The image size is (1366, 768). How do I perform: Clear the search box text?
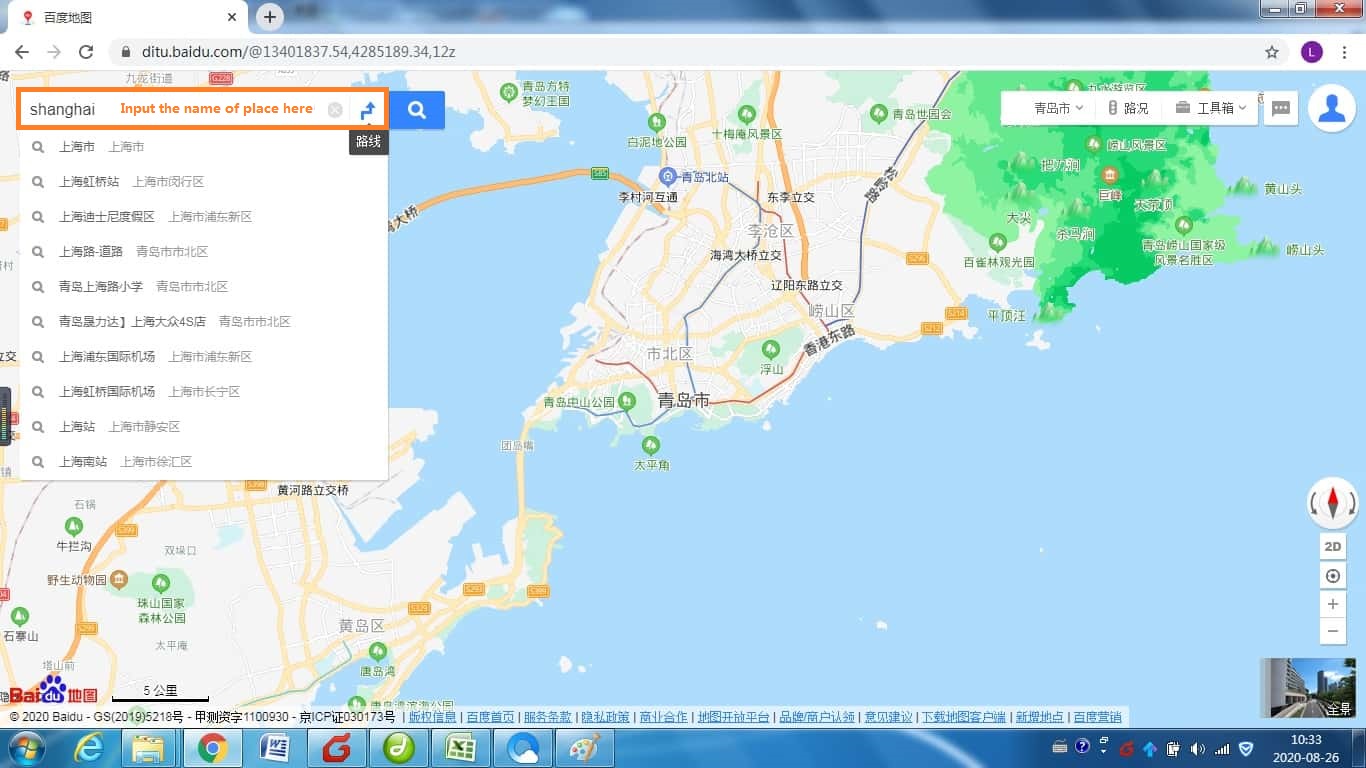point(335,110)
